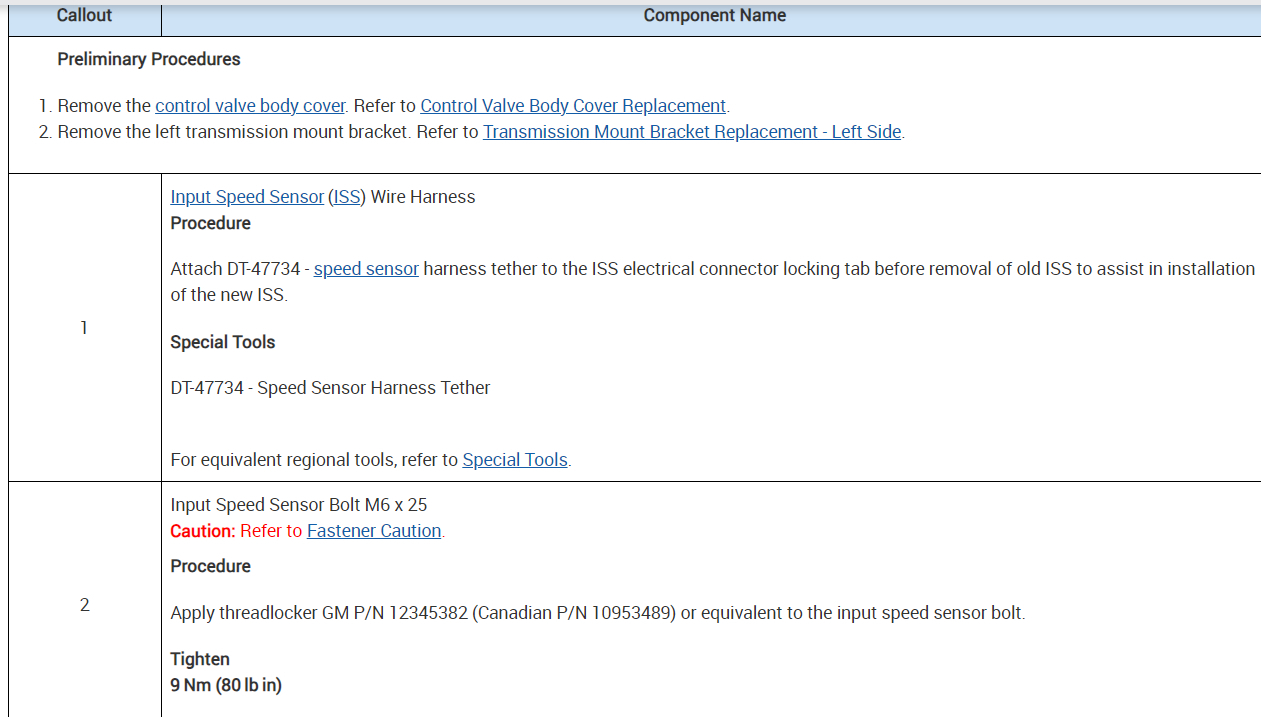This screenshot has width=1261, height=717.
Task: Open the Fastener Caution link
Action: 374,531
